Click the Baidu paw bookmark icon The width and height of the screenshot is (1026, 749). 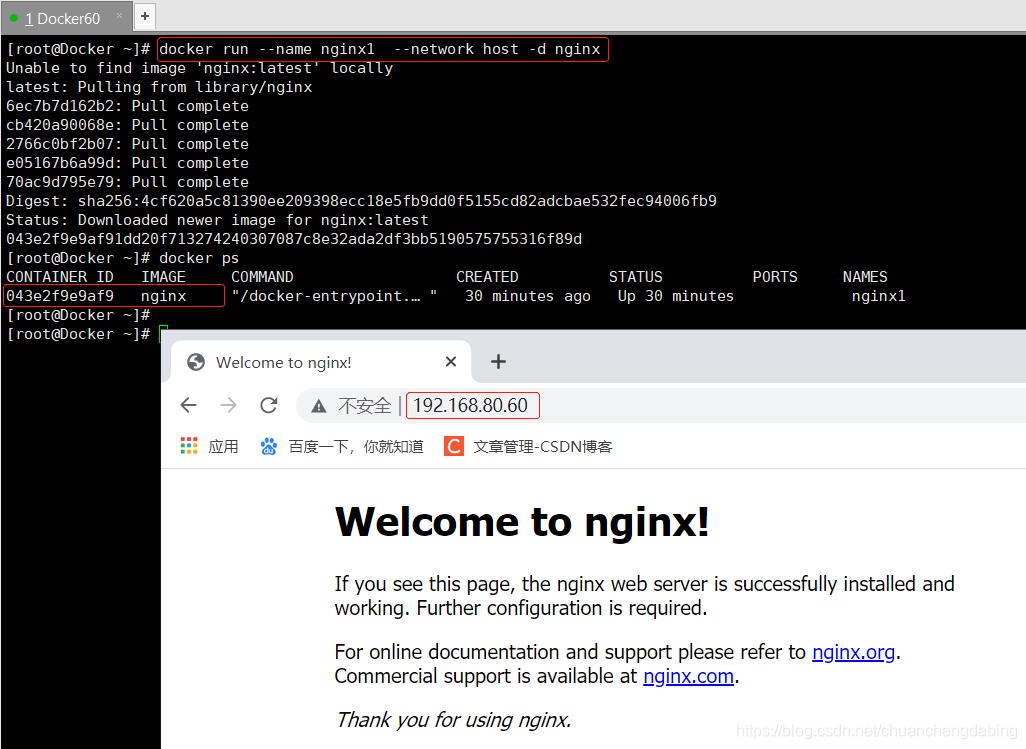268,446
